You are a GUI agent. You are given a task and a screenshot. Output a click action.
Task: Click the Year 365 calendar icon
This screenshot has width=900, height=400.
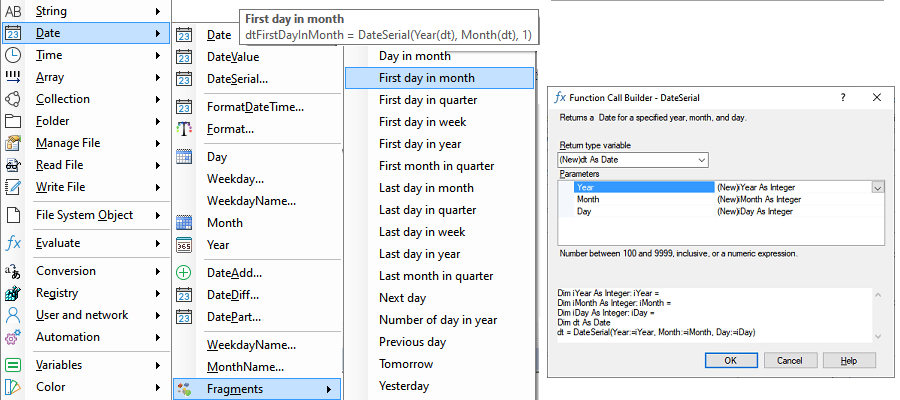[184, 245]
